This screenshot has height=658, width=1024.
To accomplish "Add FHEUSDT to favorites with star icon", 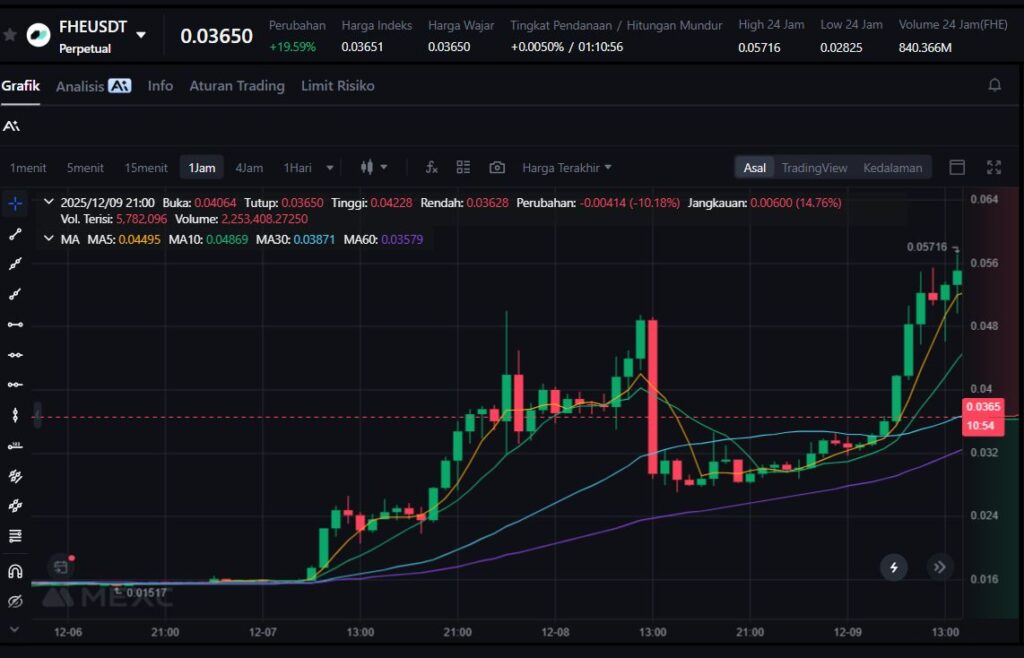I will tap(10, 35).
